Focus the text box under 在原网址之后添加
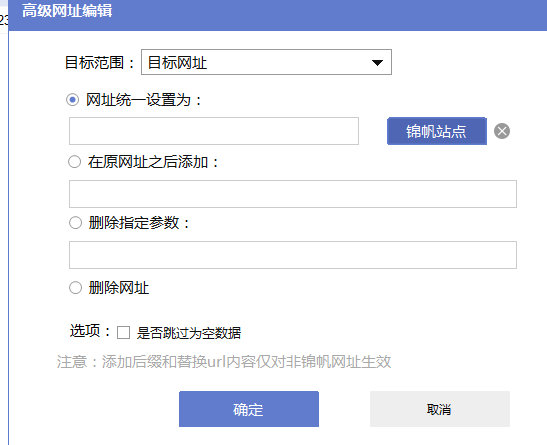 [x=293, y=194]
